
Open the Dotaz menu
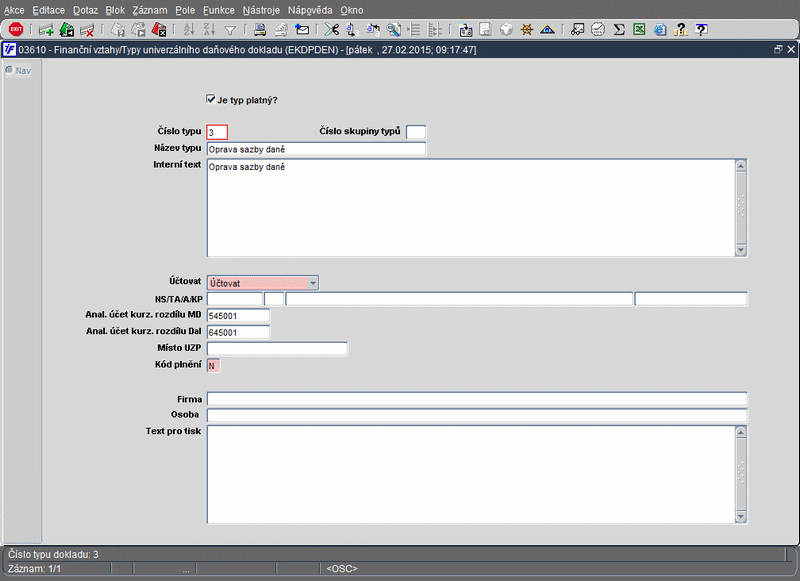(x=85, y=10)
